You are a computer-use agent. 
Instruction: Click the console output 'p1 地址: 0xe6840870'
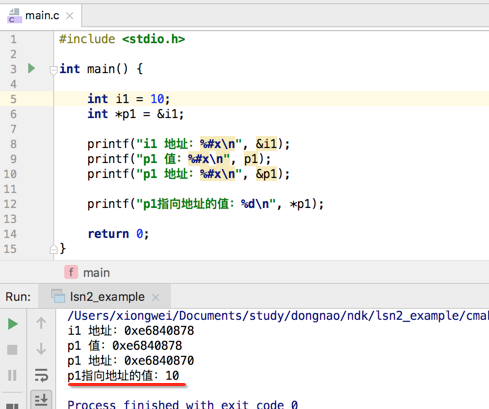[131, 361]
